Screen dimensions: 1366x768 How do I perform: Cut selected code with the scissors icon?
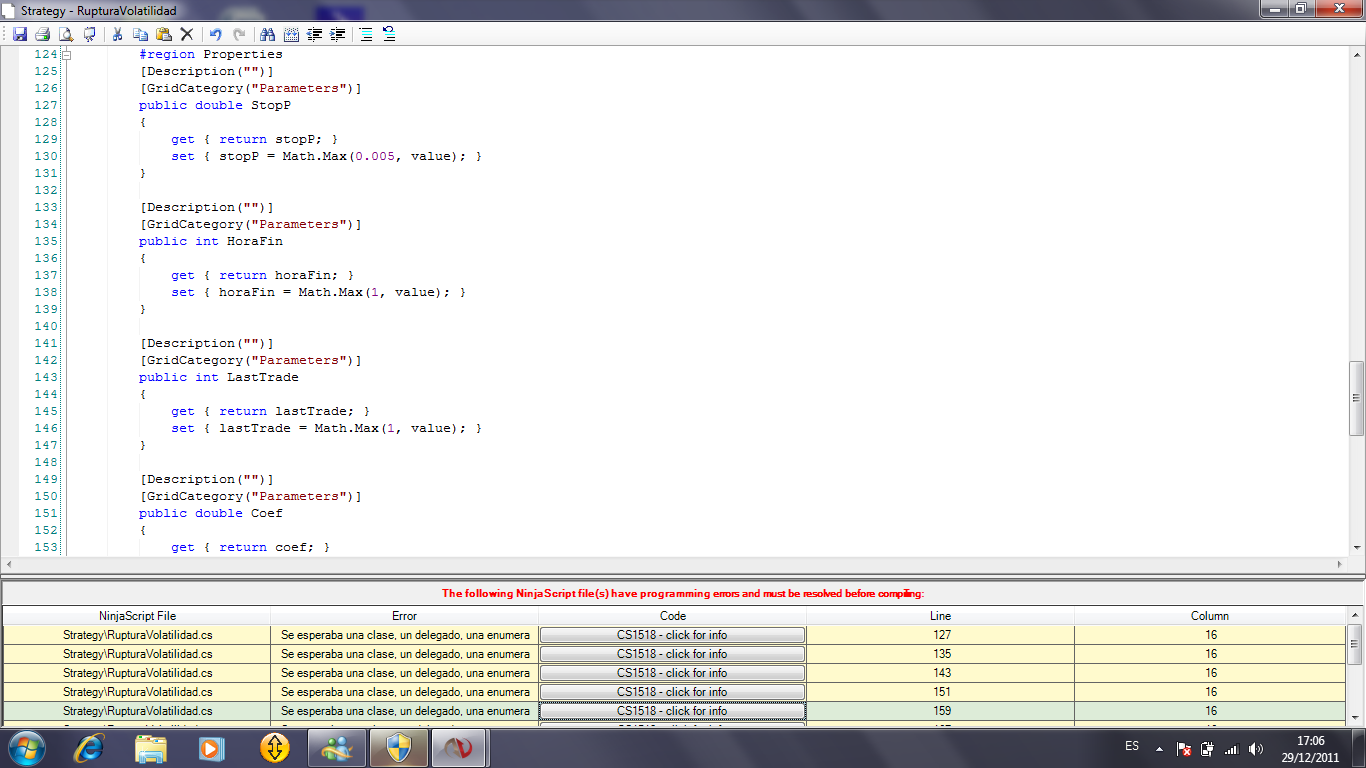pos(117,34)
